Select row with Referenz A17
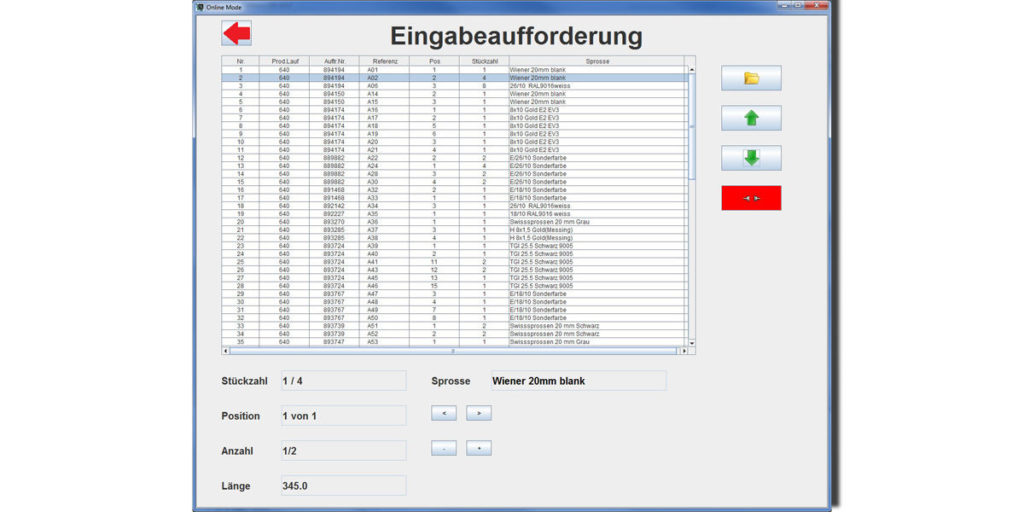This screenshot has width=1024, height=512. 455,118
